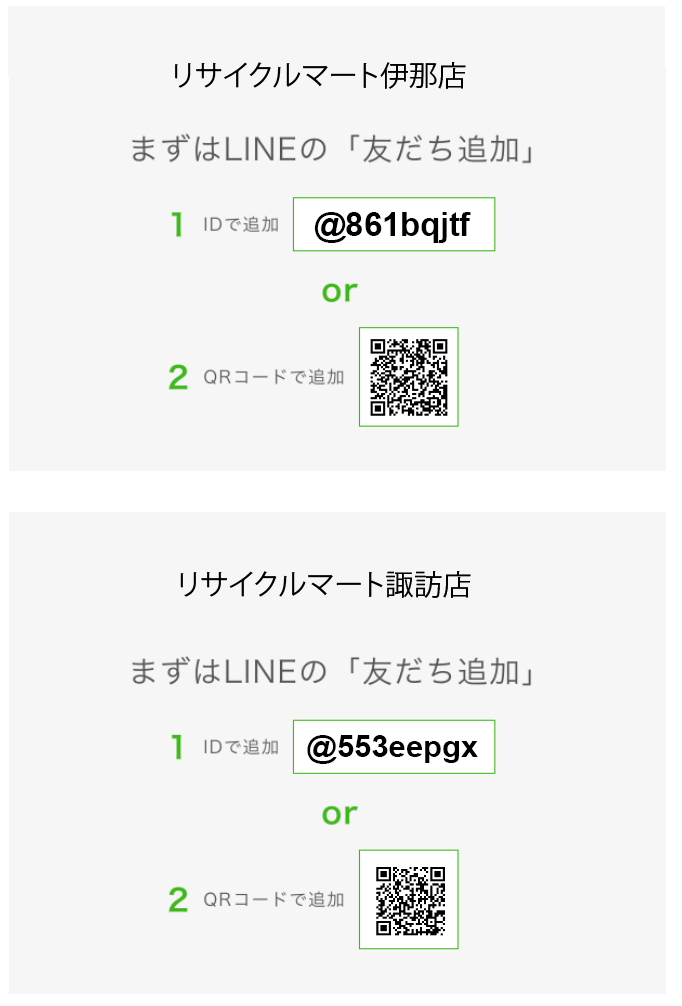Click the green number 1 in Ina section
This screenshot has width=682, height=1006.
[178, 225]
